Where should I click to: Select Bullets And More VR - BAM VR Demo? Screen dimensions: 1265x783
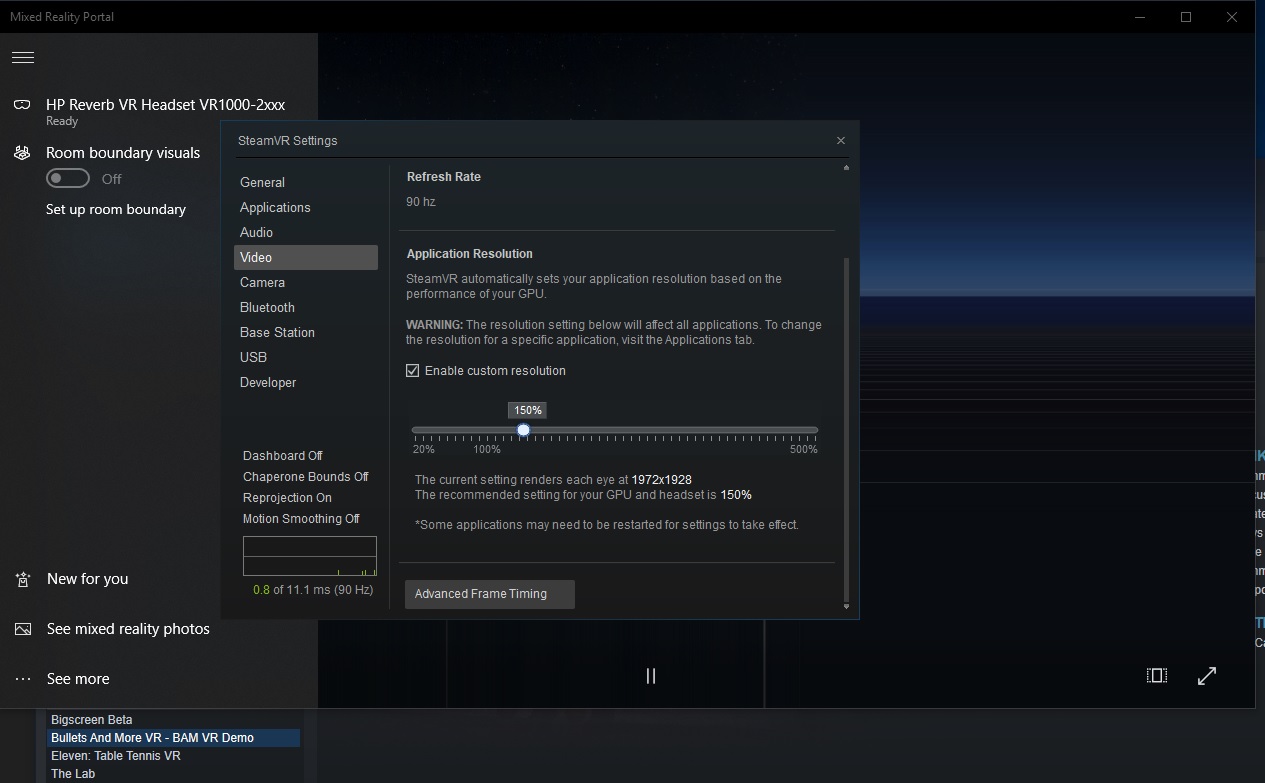pos(174,738)
